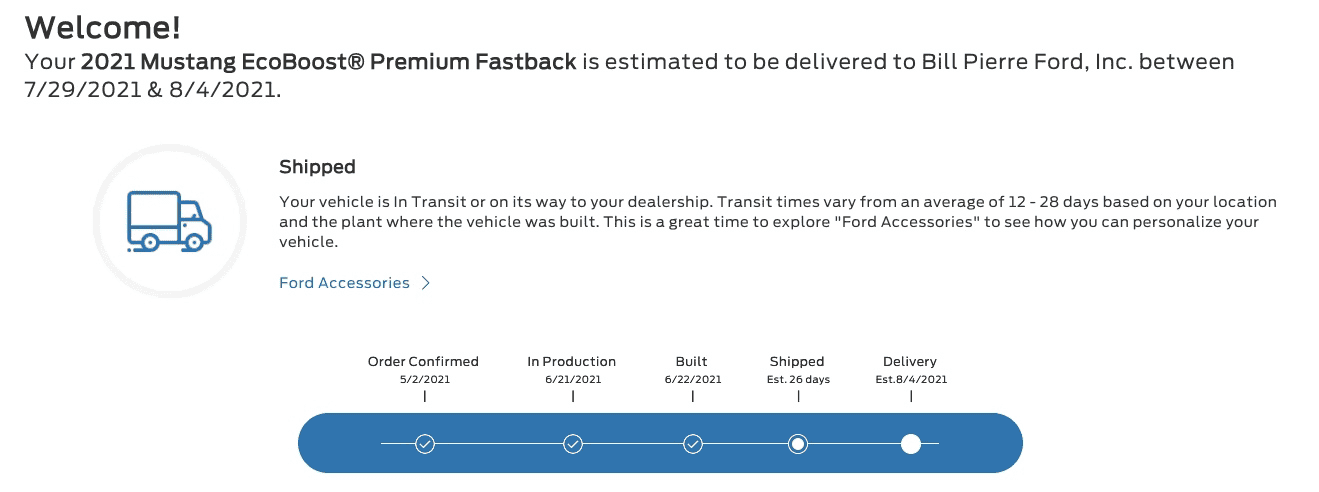Click the Delivery white dot on tracker
This screenshot has width=1319, height=492.
click(x=911, y=443)
